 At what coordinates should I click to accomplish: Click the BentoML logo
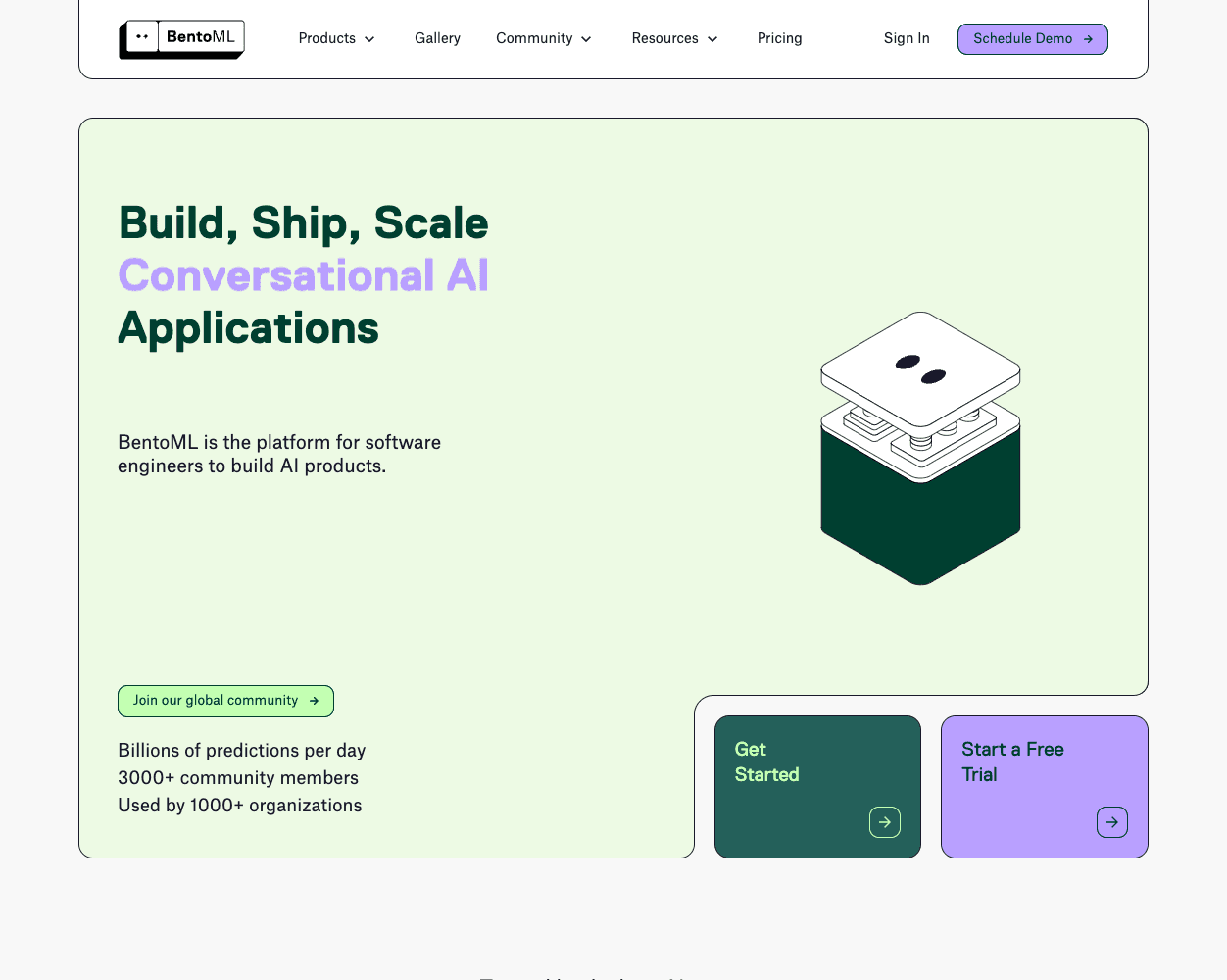182,39
